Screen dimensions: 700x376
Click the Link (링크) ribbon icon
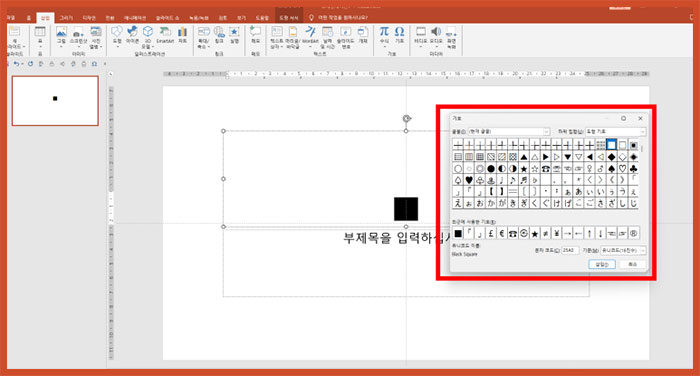point(219,35)
